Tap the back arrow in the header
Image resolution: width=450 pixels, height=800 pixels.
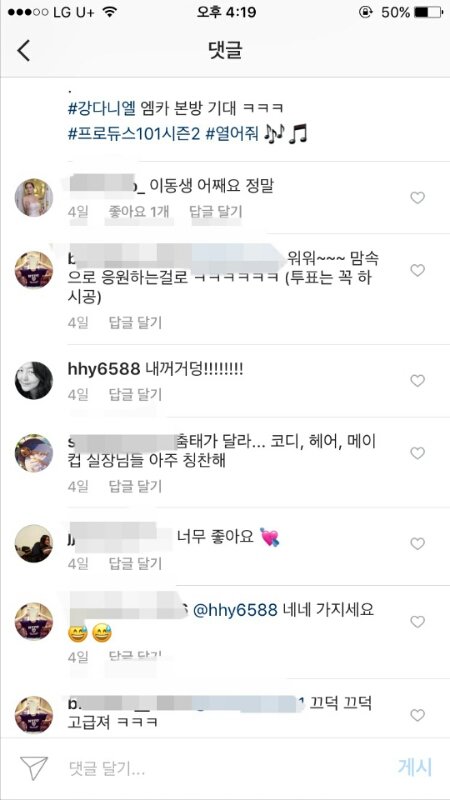click(x=24, y=51)
